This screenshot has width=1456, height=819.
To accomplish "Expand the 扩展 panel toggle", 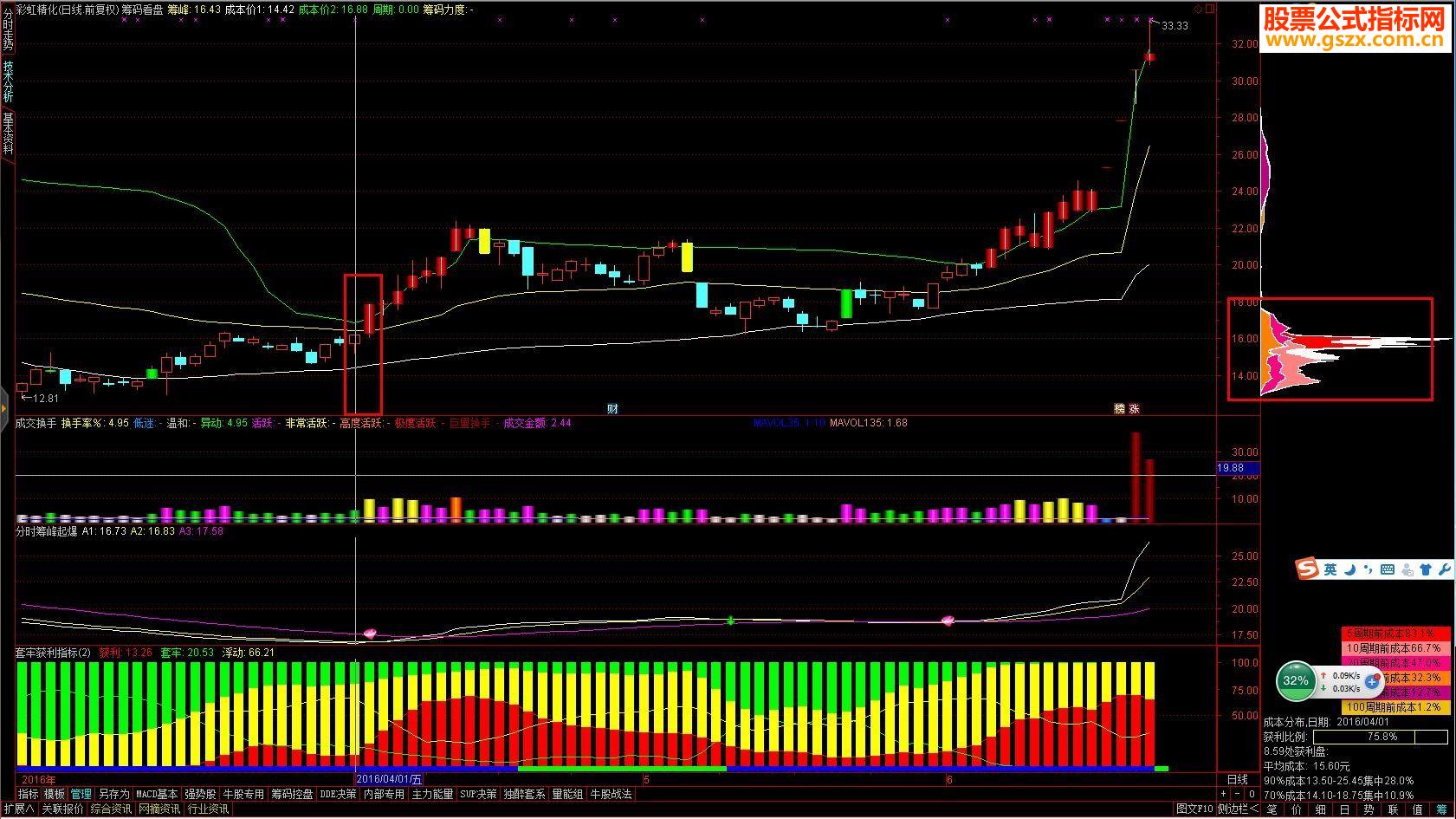I will pyautogui.click(x=18, y=809).
